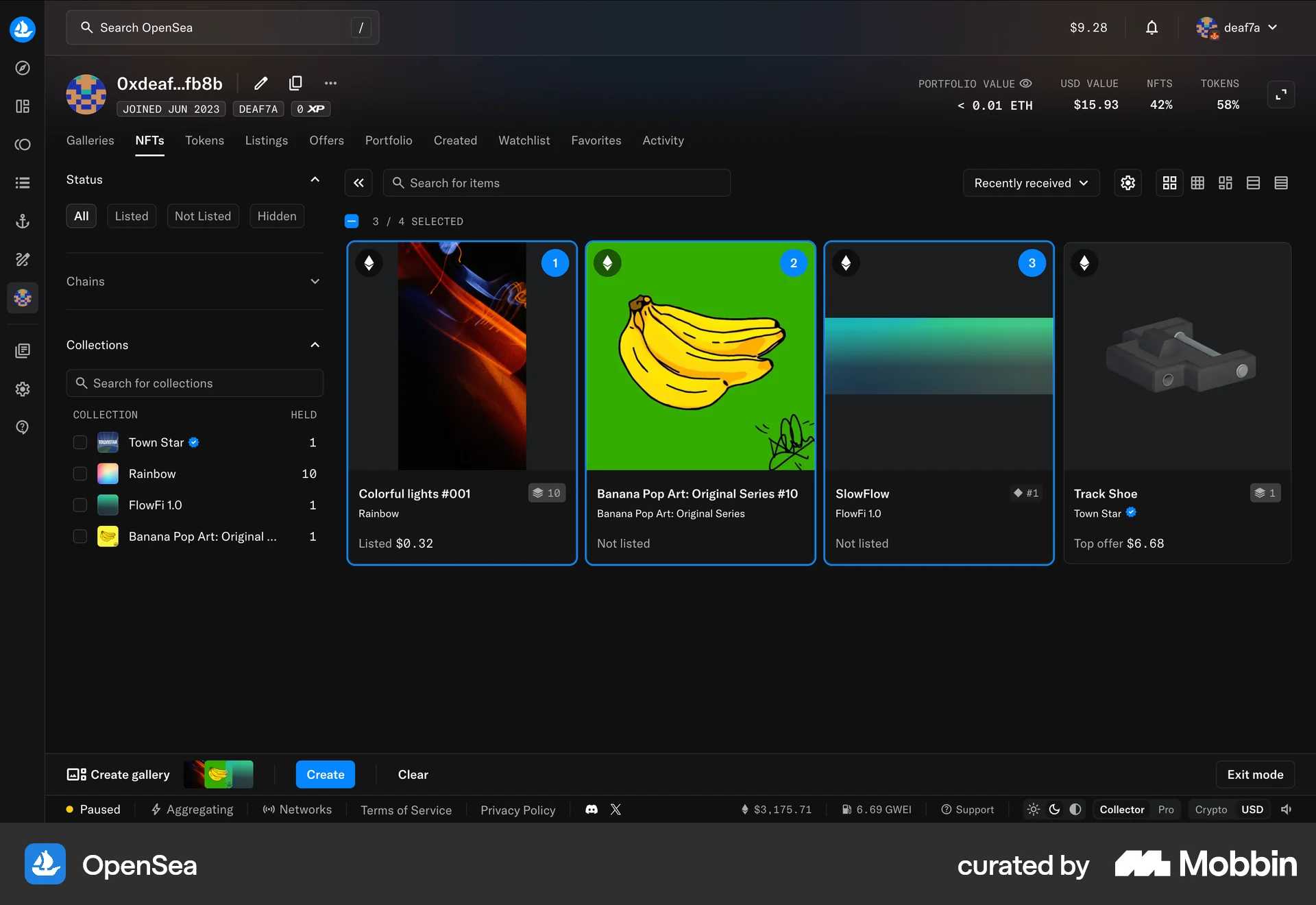
Task: Click in the Search for items field
Action: pos(557,182)
